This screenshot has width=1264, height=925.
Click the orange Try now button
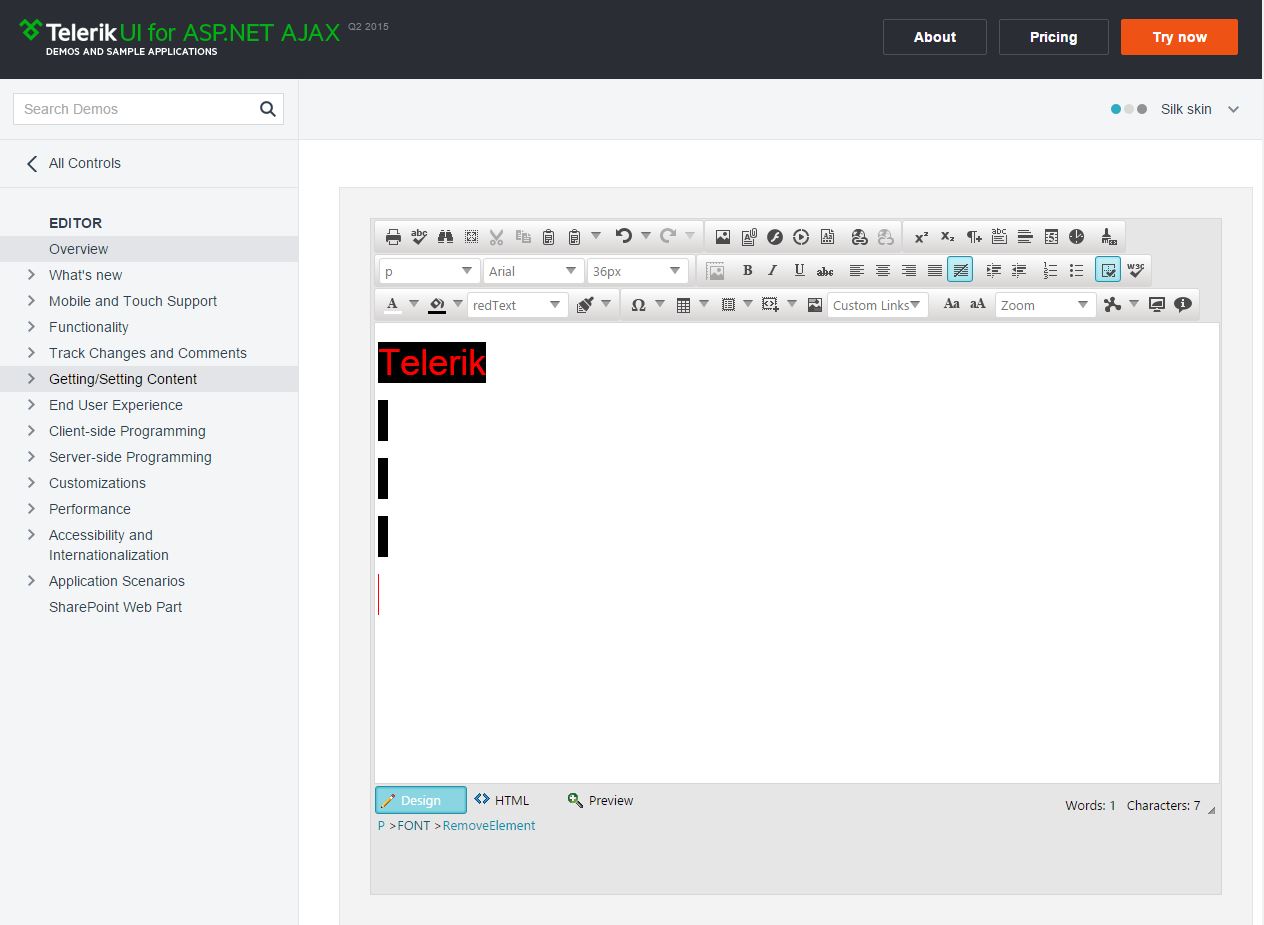[x=1179, y=37]
